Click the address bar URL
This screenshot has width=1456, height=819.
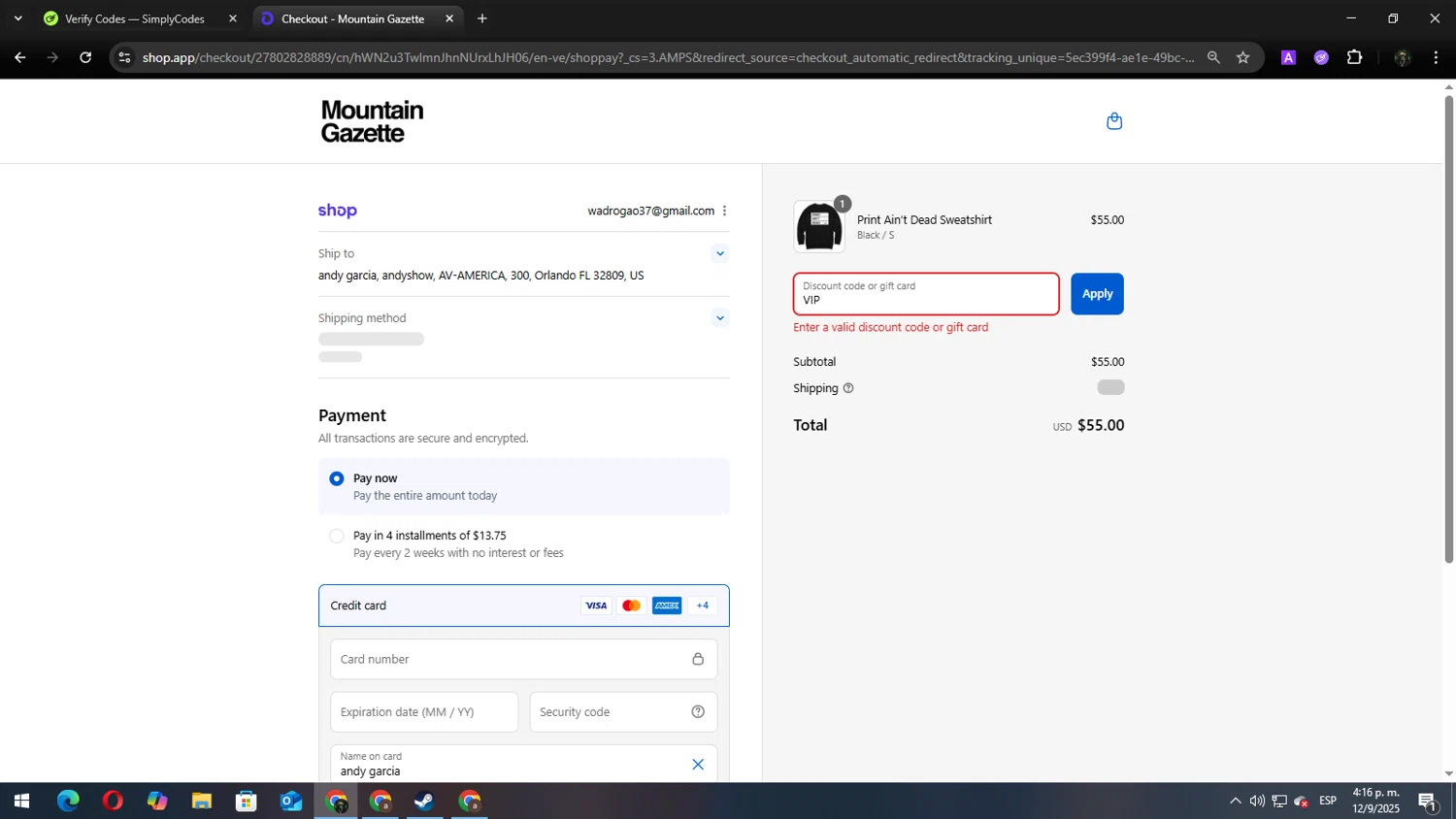668,57
